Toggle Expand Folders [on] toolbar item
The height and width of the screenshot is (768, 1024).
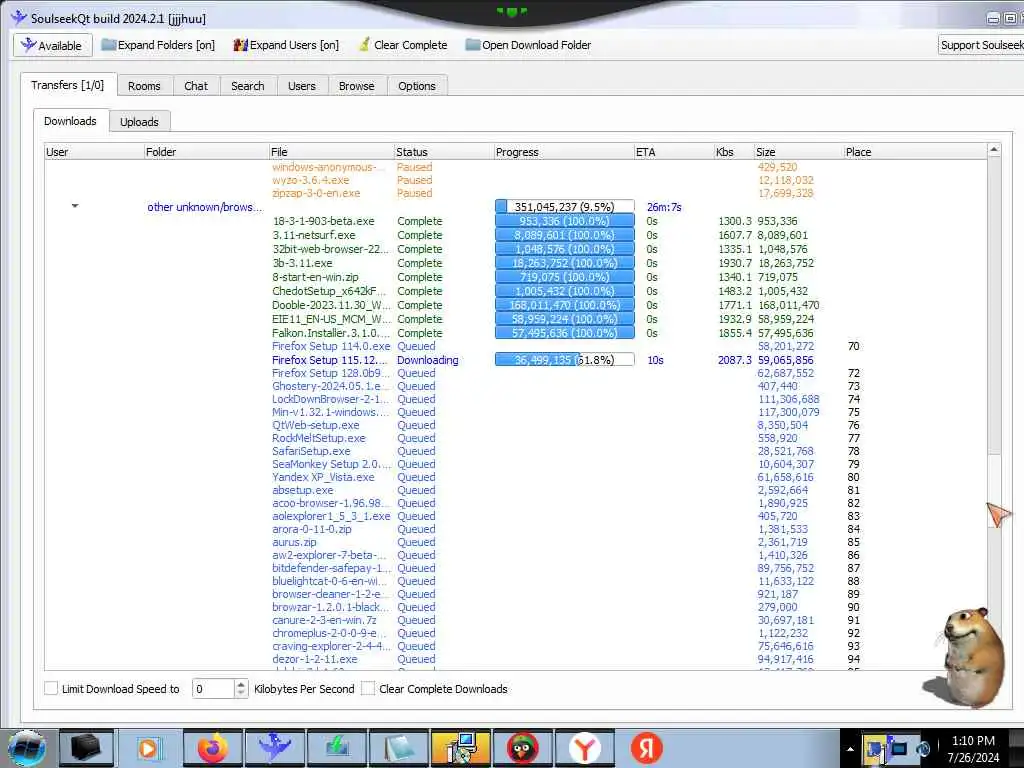point(159,45)
